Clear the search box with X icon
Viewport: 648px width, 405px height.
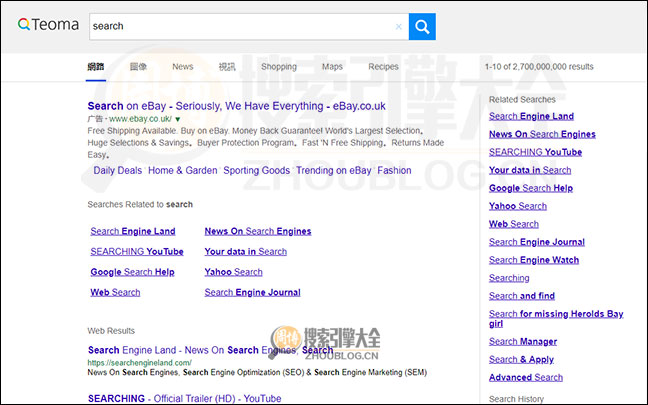point(399,27)
